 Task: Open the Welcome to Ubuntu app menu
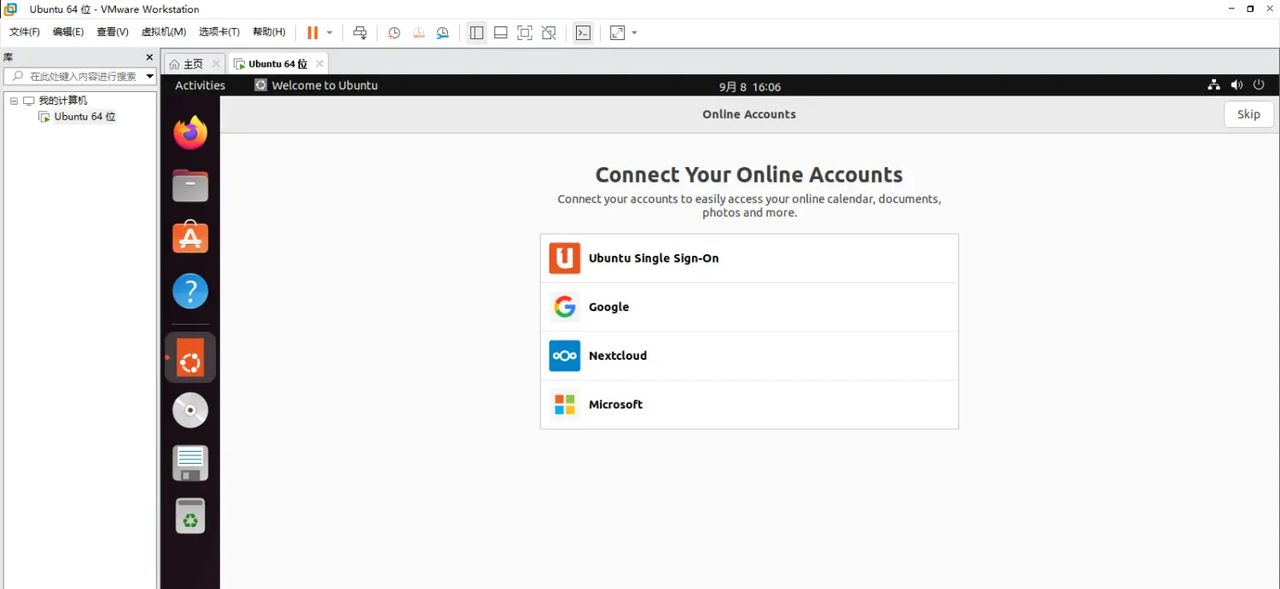point(316,85)
